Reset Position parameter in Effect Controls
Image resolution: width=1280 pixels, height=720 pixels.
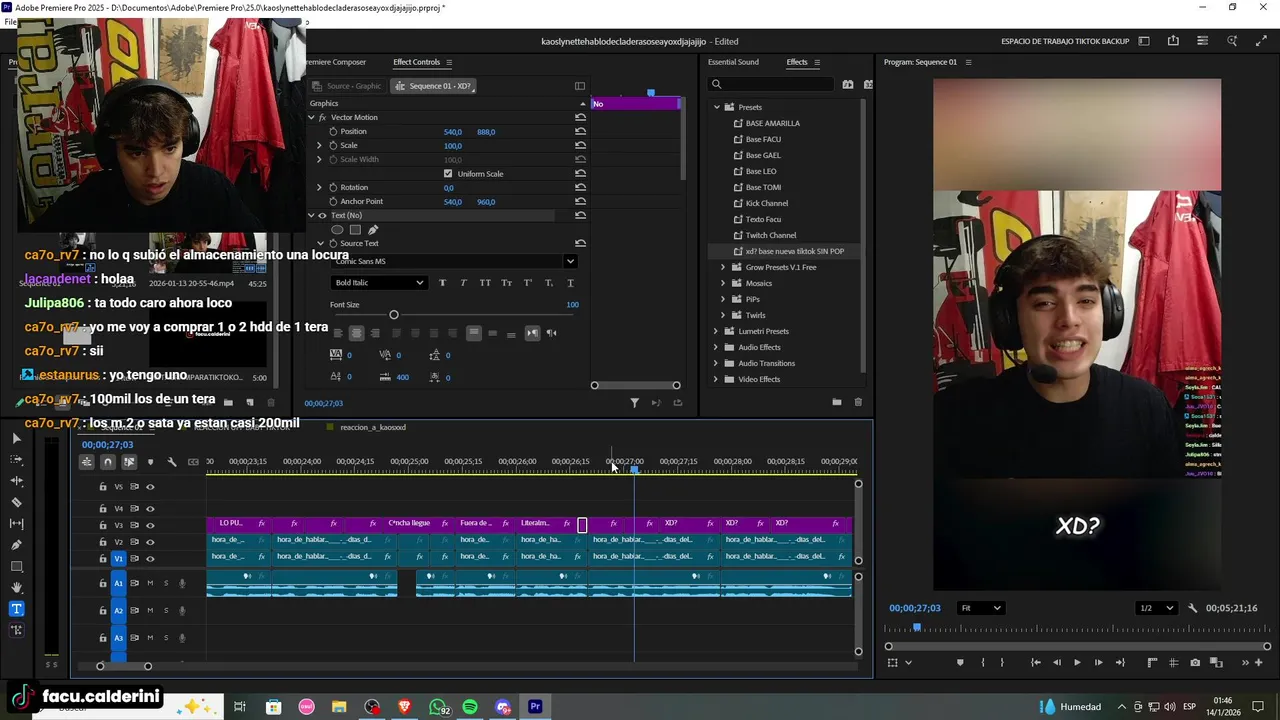[580, 132]
